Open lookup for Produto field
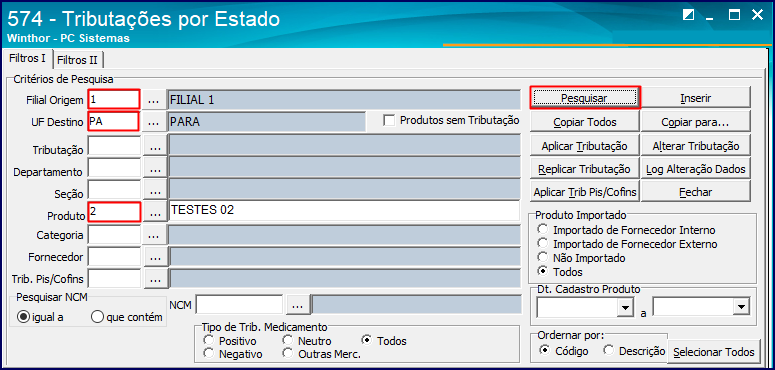This screenshot has width=775, height=370. (x=155, y=213)
